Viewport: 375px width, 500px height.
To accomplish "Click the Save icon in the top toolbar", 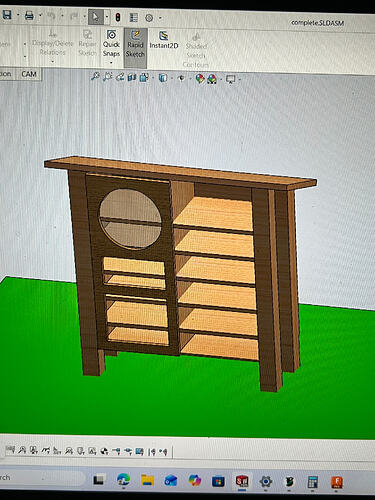I will pyautogui.click(x=6, y=15).
